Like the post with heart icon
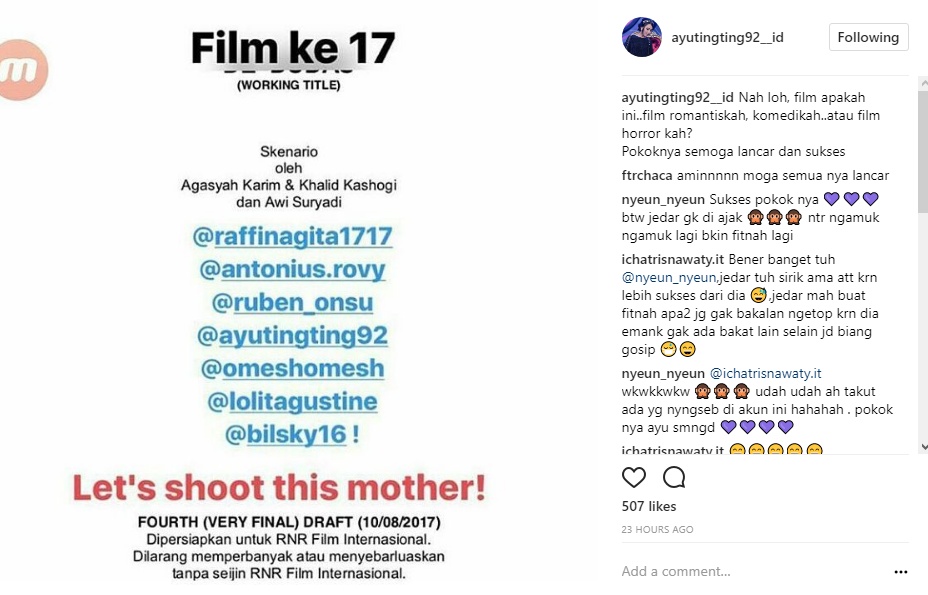 tap(634, 477)
